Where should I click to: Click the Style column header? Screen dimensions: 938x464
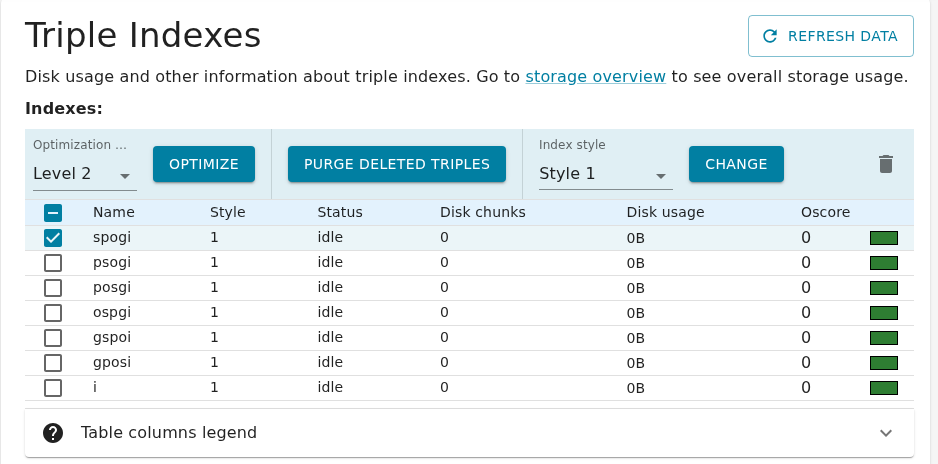click(227, 212)
